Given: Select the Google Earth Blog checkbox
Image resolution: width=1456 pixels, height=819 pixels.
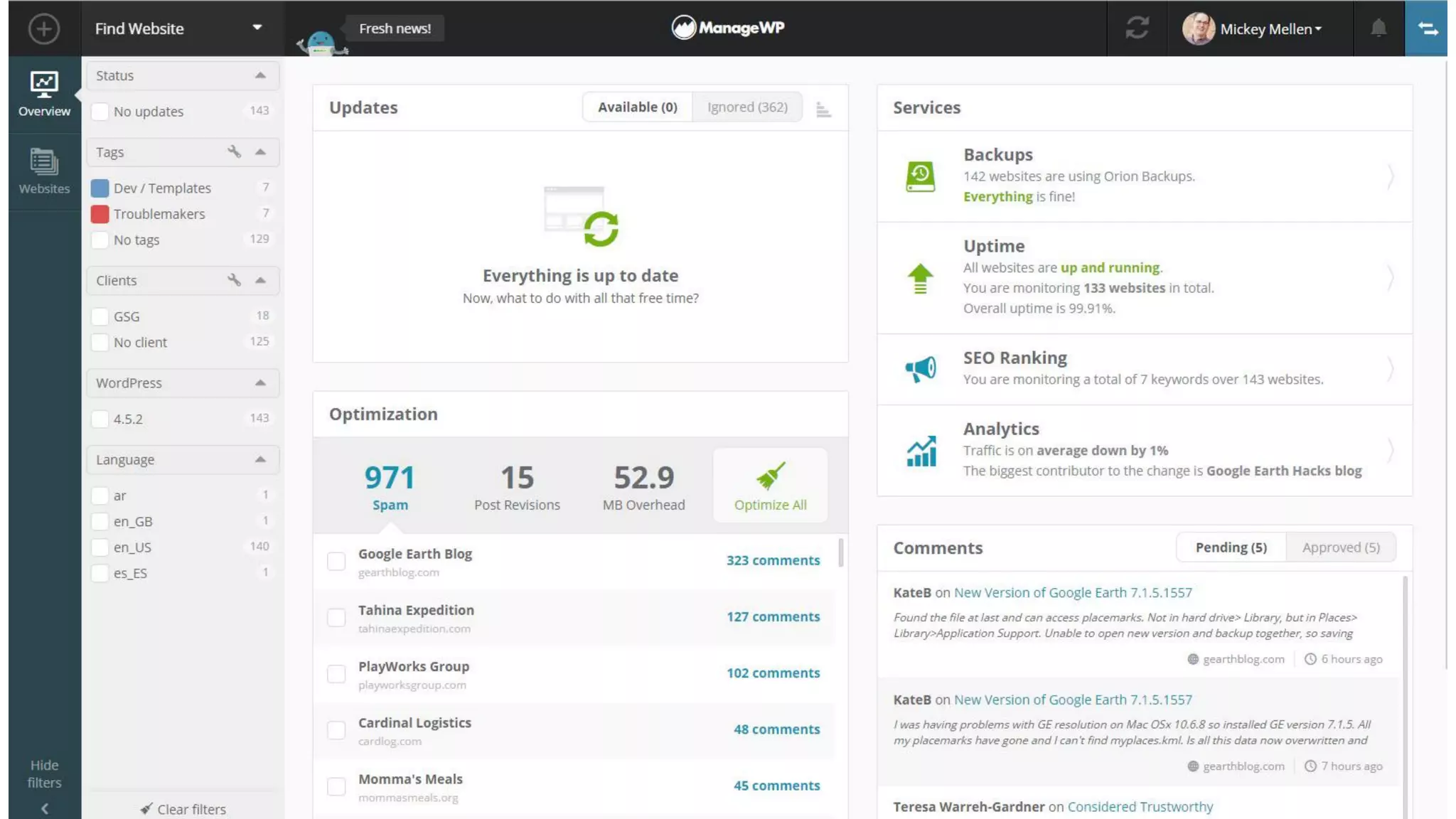Looking at the screenshot, I should click(x=336, y=562).
